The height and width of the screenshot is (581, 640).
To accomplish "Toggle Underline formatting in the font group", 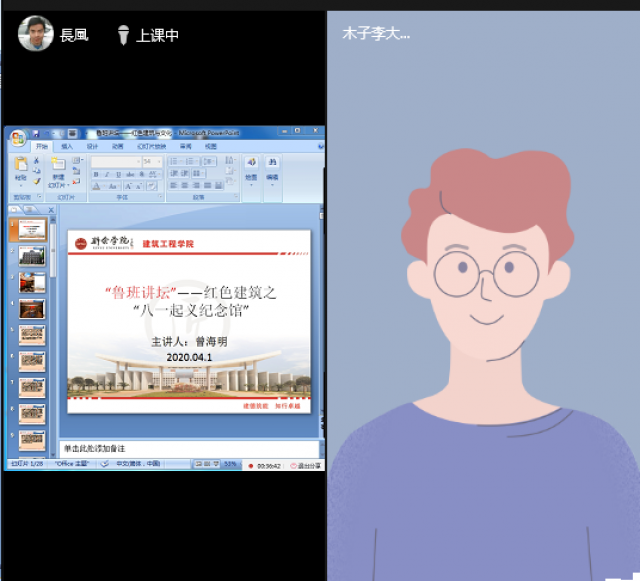I will [x=116, y=174].
